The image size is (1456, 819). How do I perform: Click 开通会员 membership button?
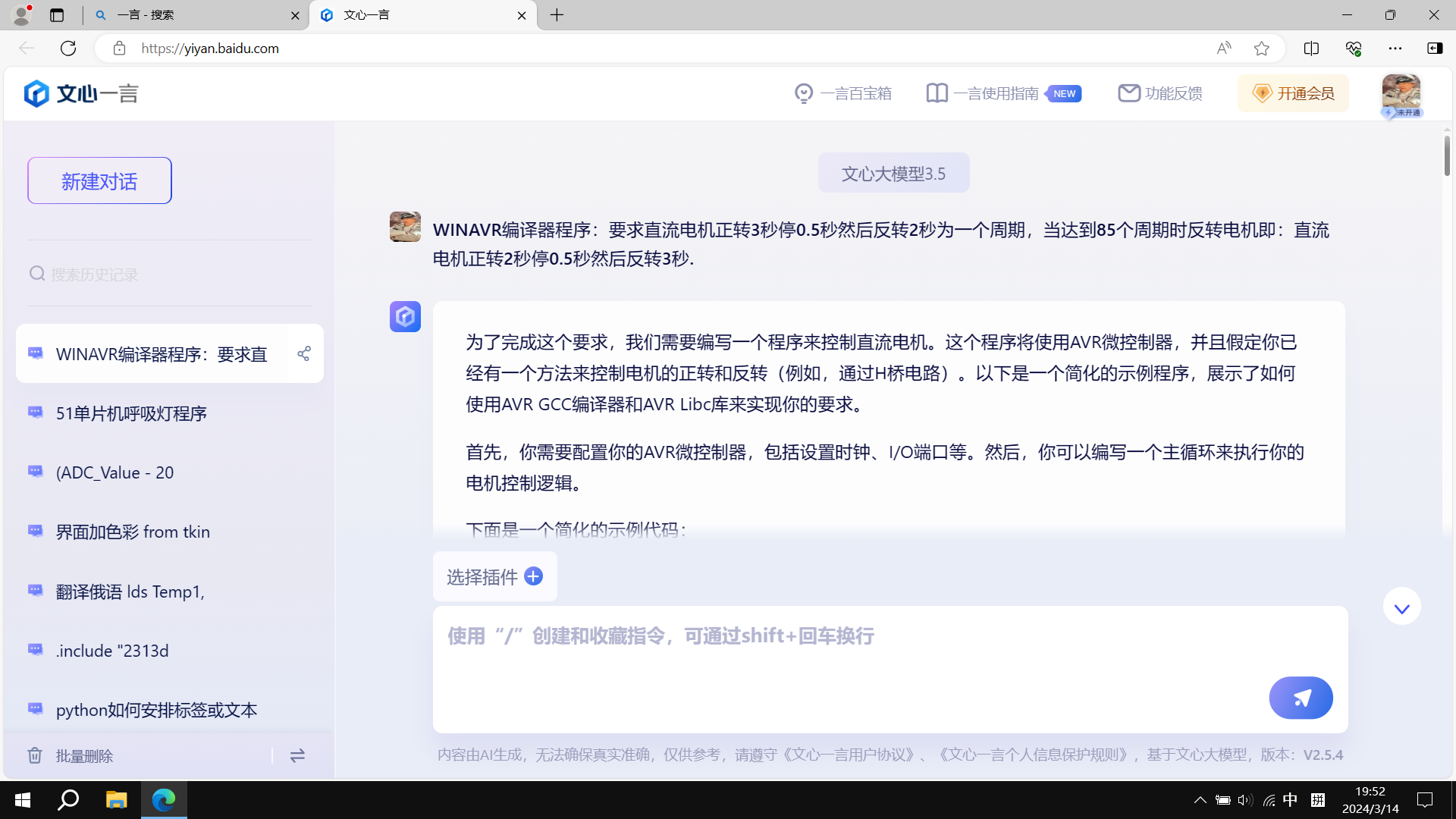pyautogui.click(x=1293, y=93)
